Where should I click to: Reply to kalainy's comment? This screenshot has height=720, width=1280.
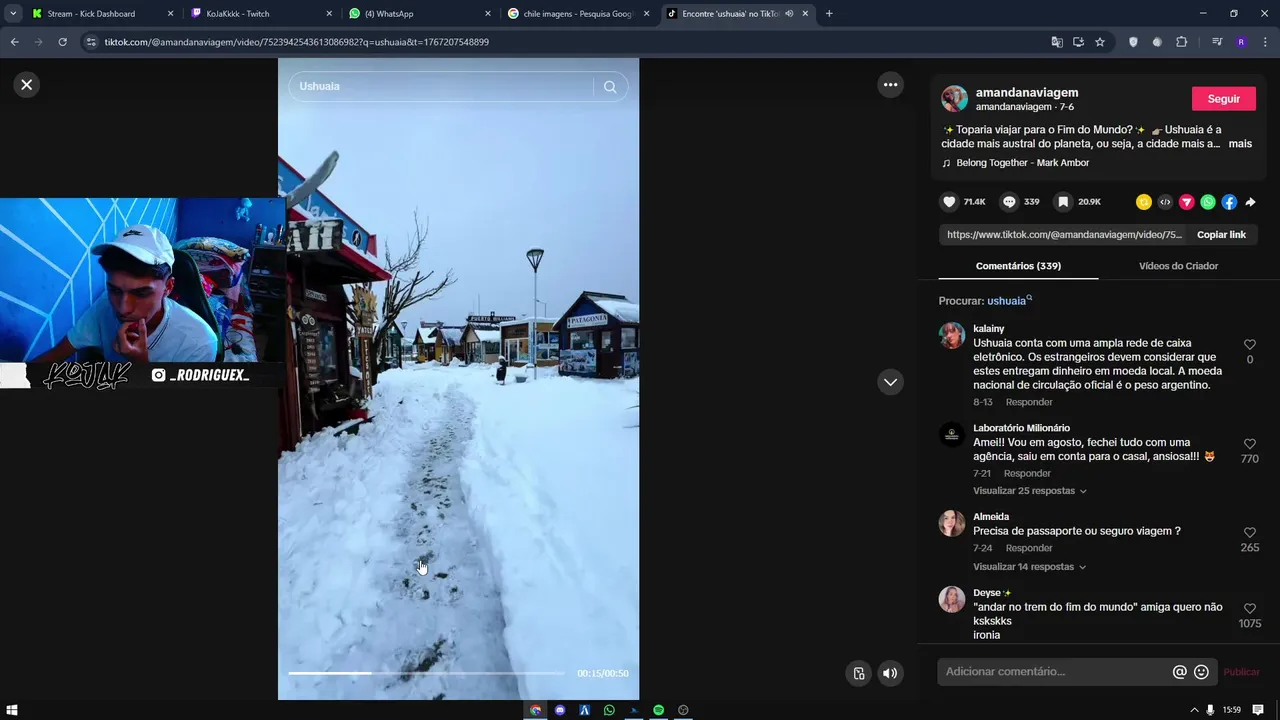(1029, 402)
